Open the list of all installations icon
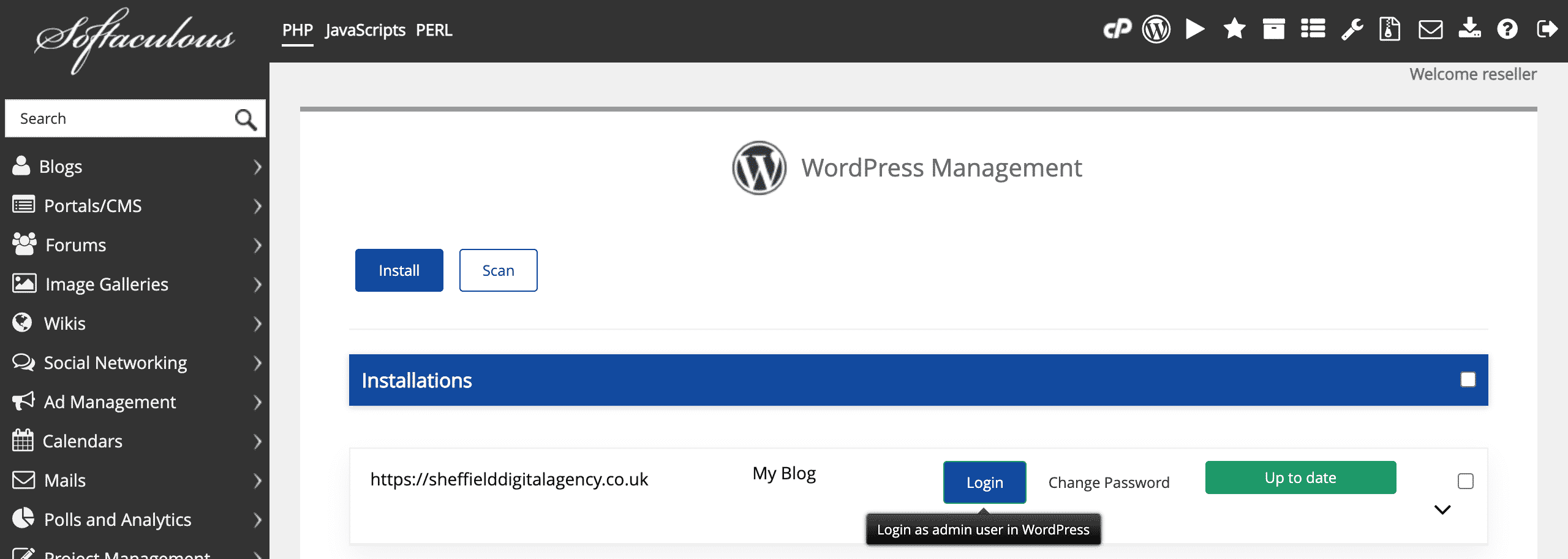 1313,29
